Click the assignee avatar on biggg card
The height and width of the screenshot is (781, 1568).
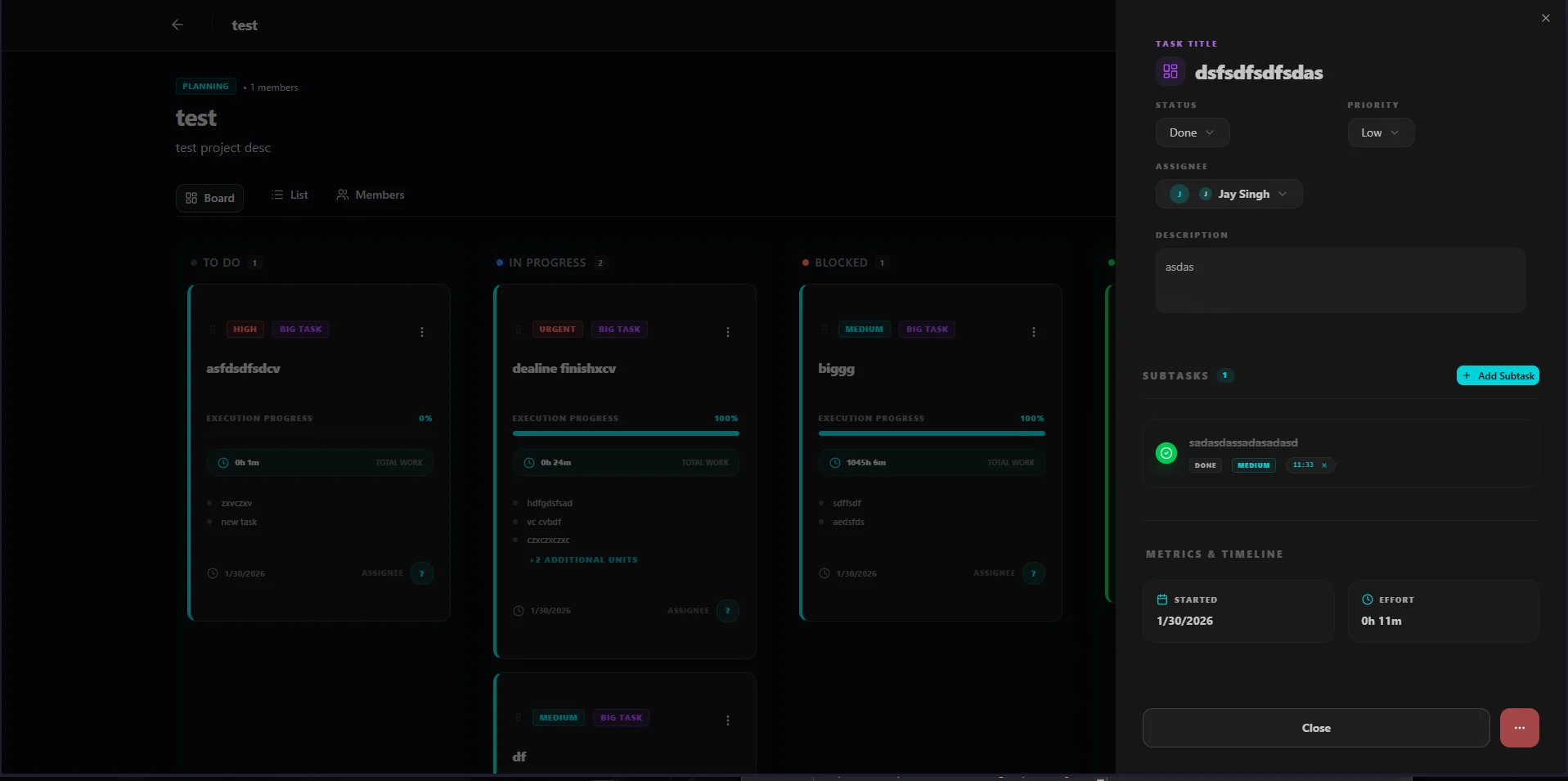click(x=1034, y=573)
